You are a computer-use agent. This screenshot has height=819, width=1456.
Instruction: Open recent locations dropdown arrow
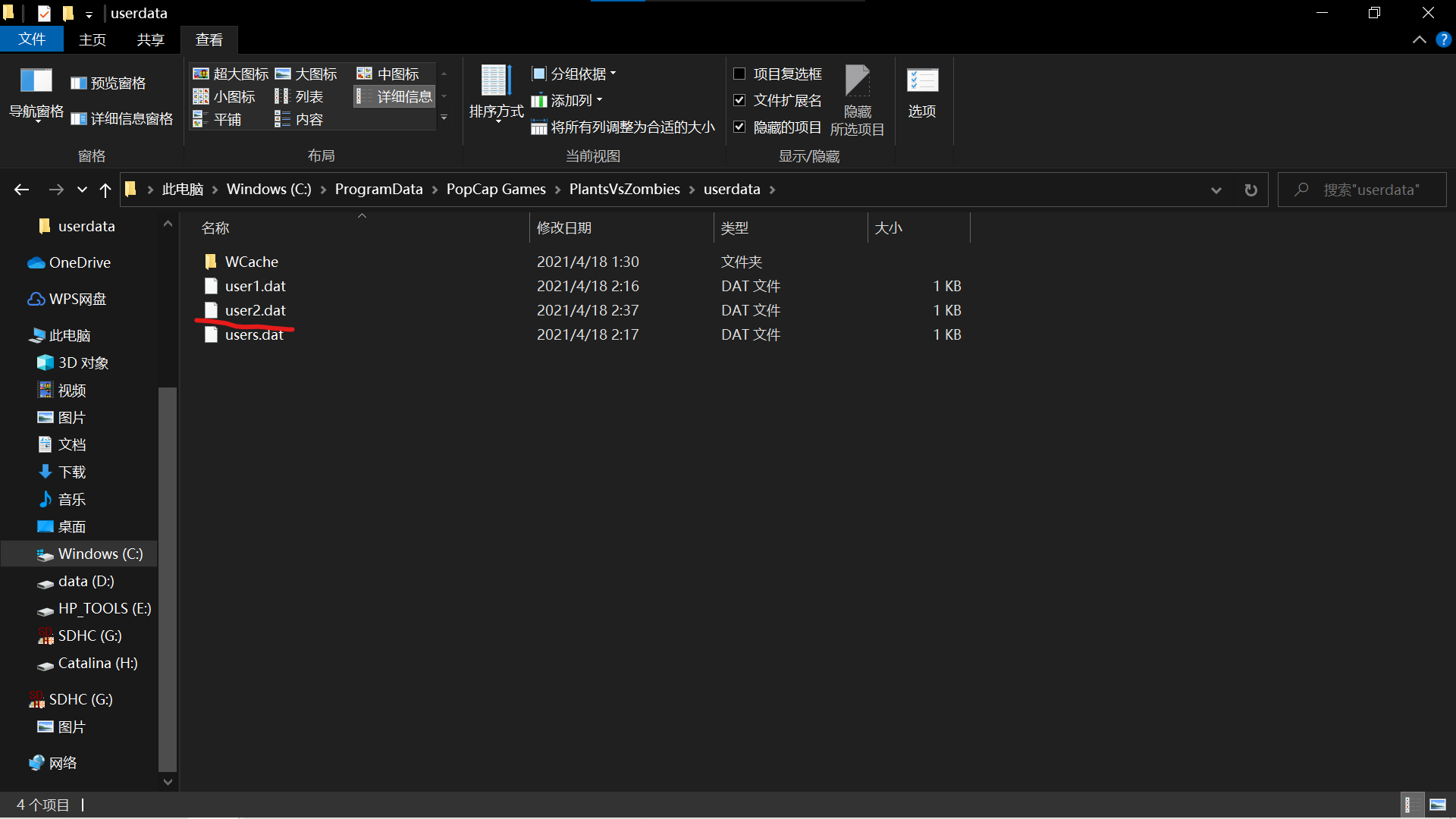point(82,190)
